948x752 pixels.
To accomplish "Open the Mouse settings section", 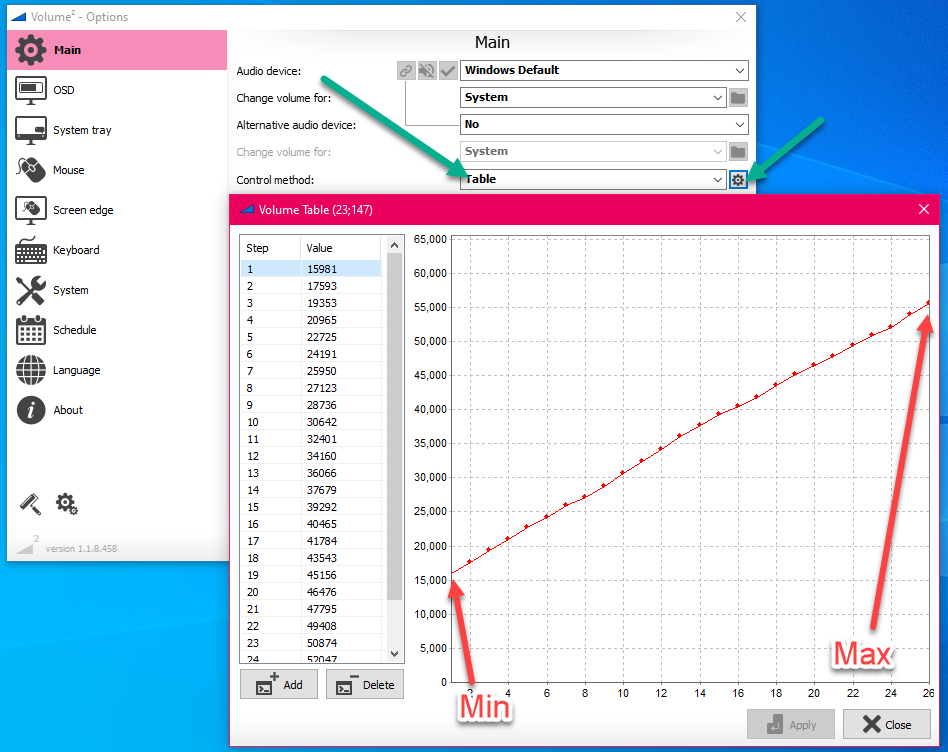I will click(x=117, y=170).
